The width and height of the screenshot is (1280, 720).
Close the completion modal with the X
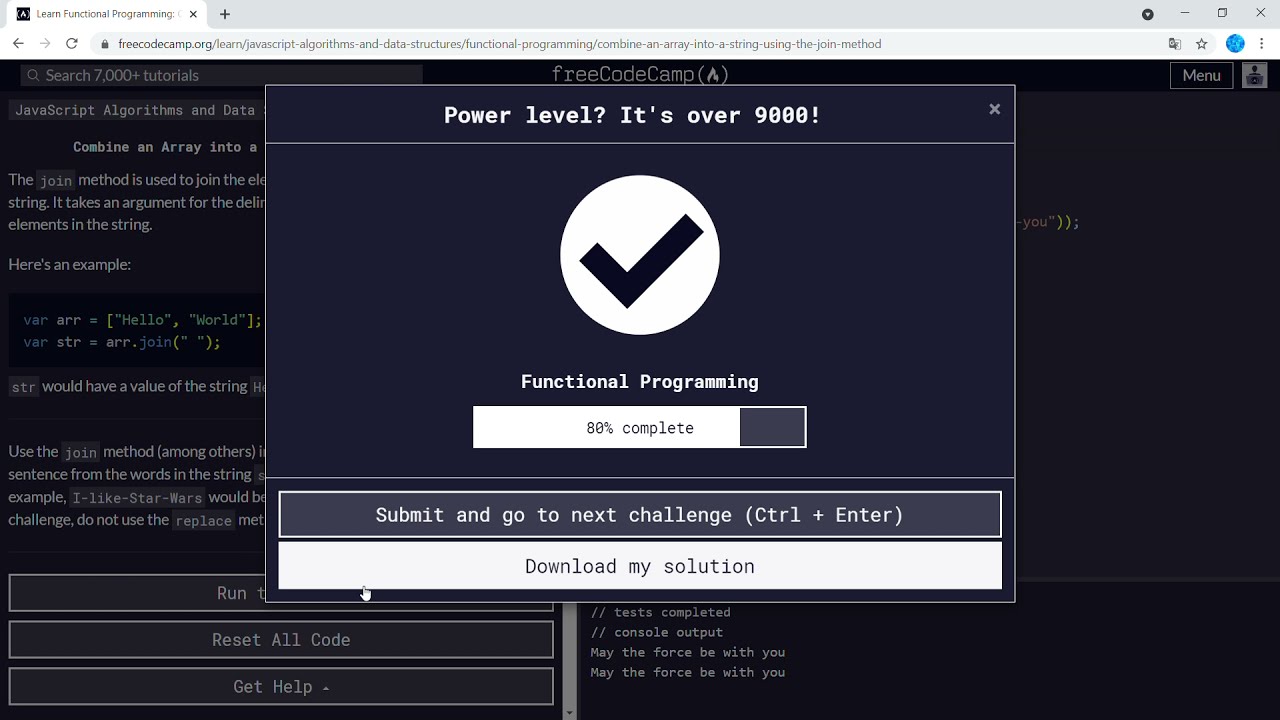point(994,109)
